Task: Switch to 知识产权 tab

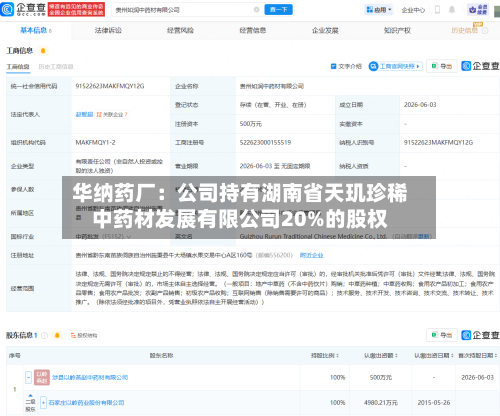Action: 397,31
